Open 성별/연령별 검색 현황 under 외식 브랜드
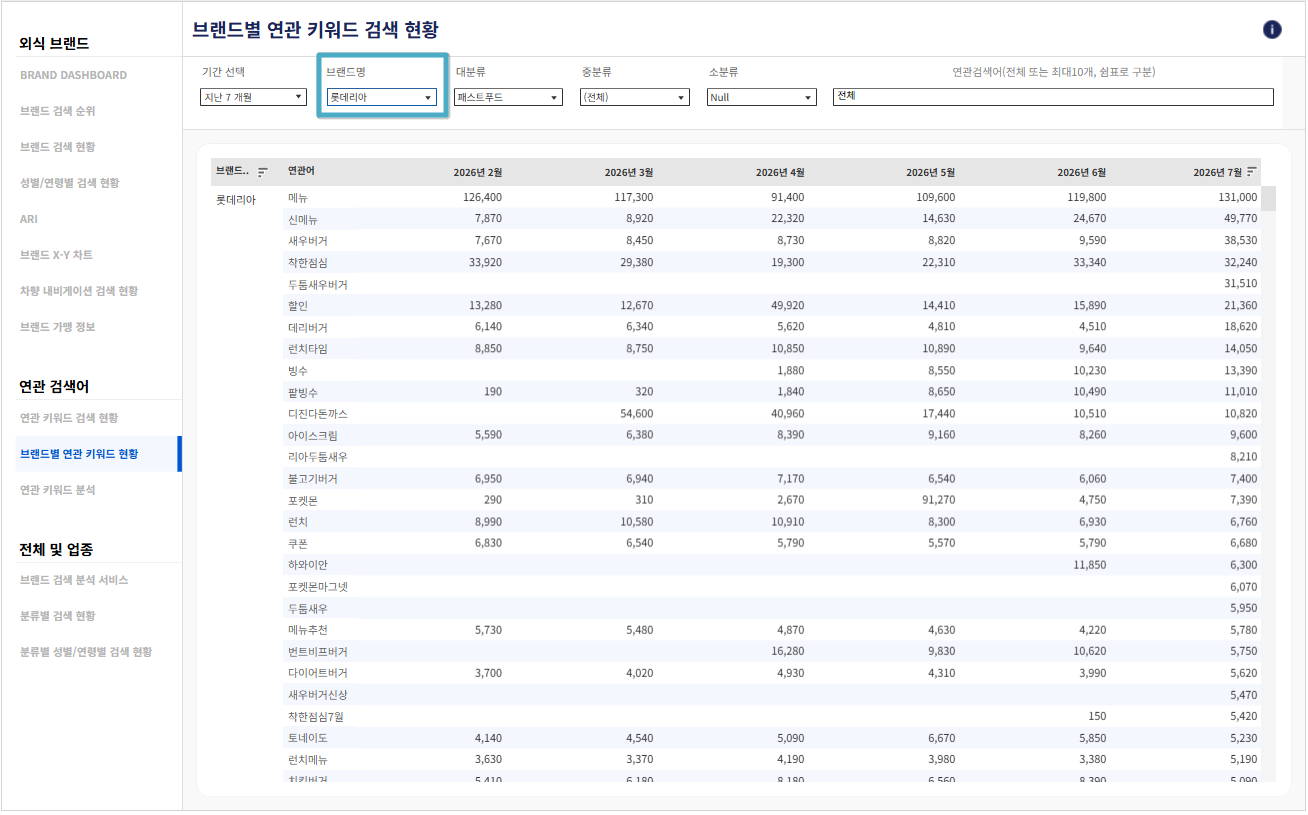The height and width of the screenshot is (815, 1308). 69,183
